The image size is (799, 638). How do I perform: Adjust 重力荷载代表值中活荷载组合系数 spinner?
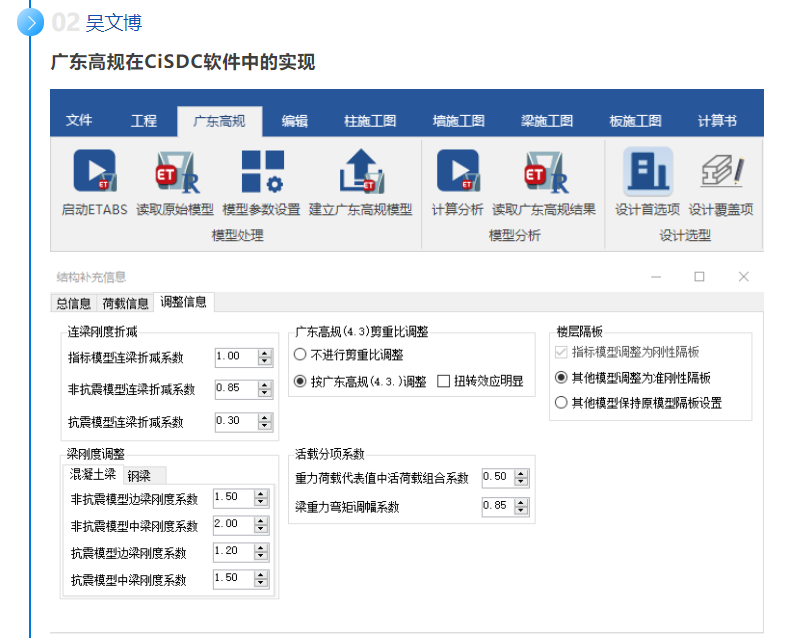[x=521, y=478]
